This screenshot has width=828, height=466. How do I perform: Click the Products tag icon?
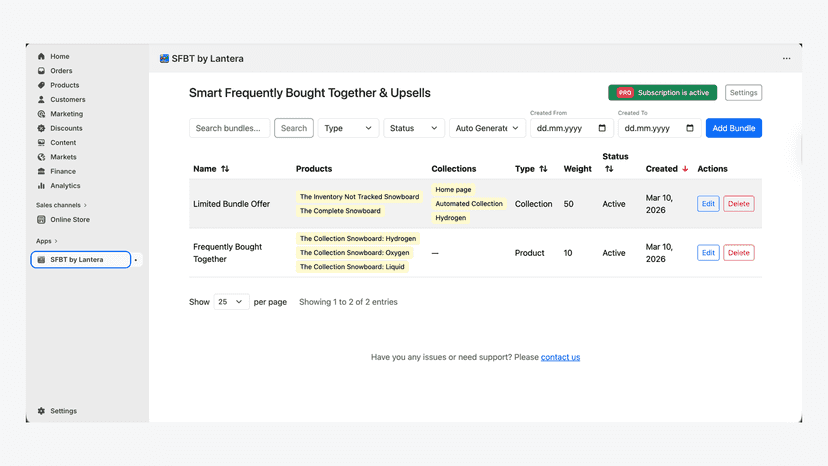click(x=41, y=85)
